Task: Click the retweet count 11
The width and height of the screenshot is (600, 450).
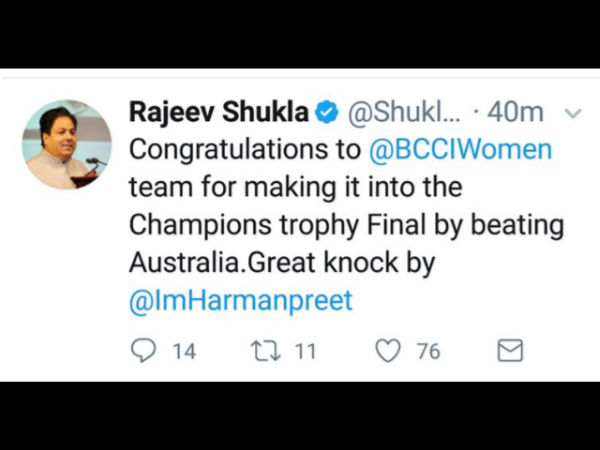Action: [306, 351]
